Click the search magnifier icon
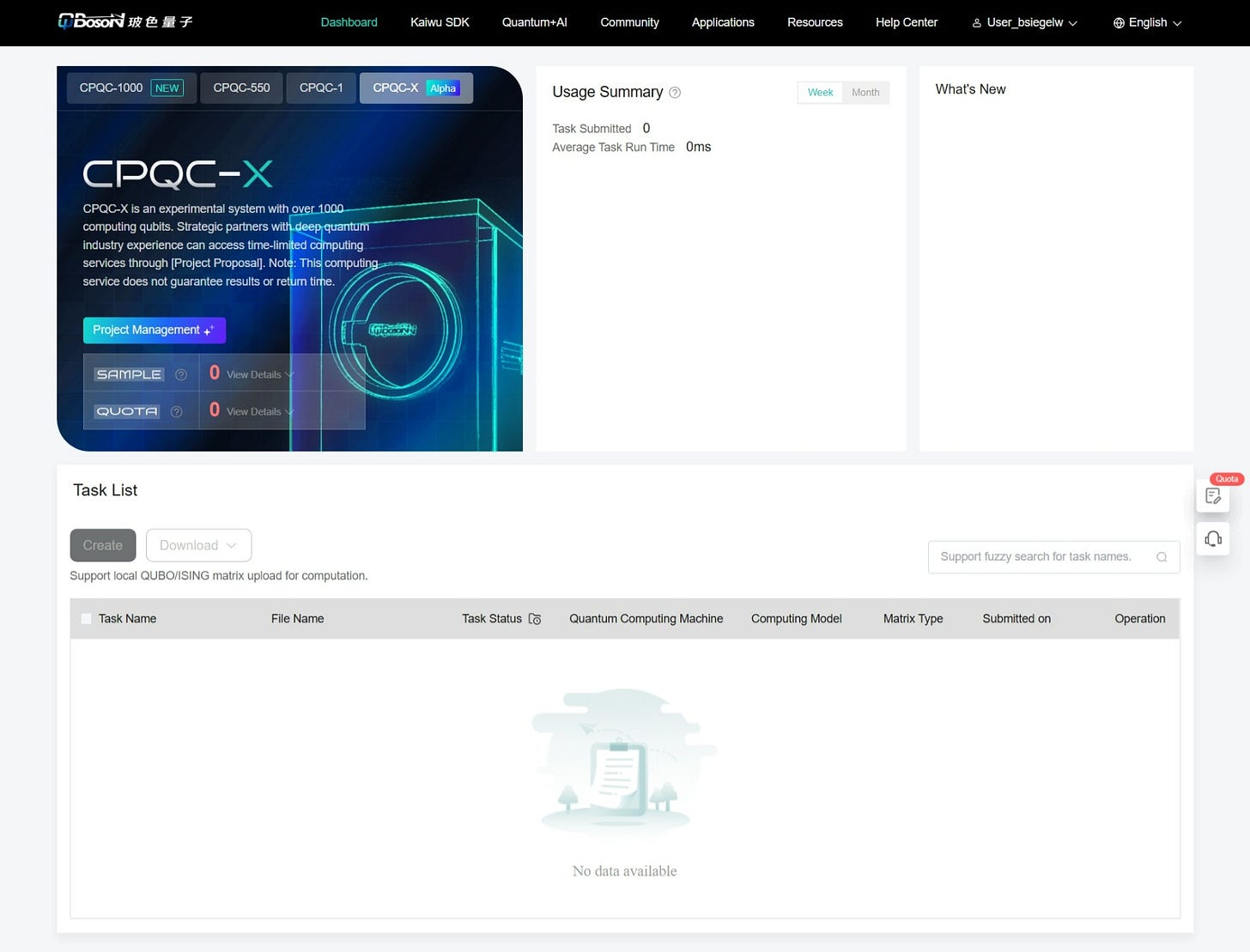This screenshot has height=952, width=1250. click(1162, 557)
